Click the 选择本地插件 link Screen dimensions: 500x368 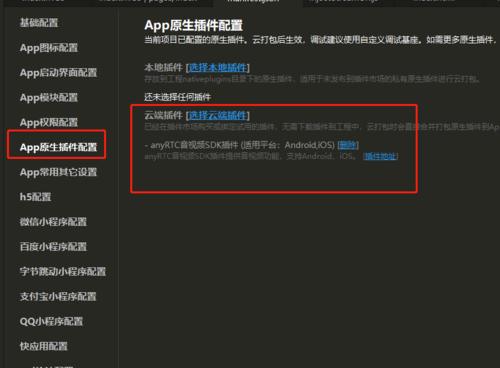click(218, 68)
